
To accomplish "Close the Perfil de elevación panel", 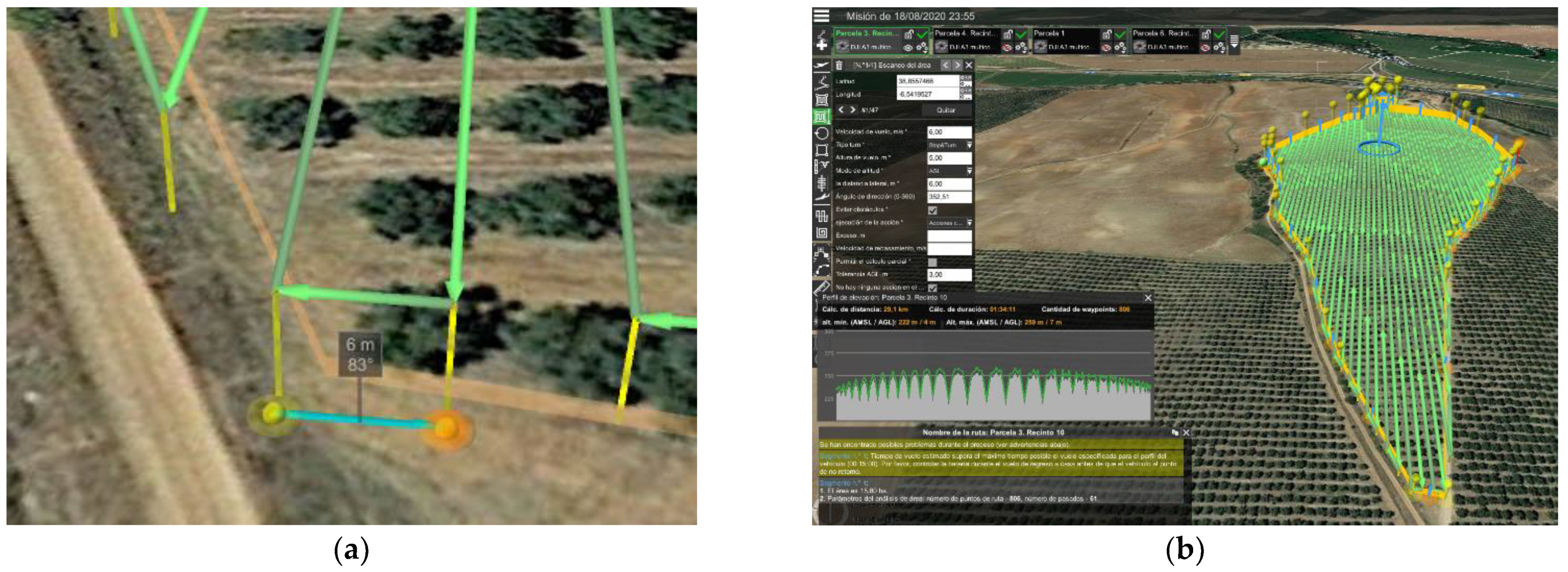I will [1148, 298].
